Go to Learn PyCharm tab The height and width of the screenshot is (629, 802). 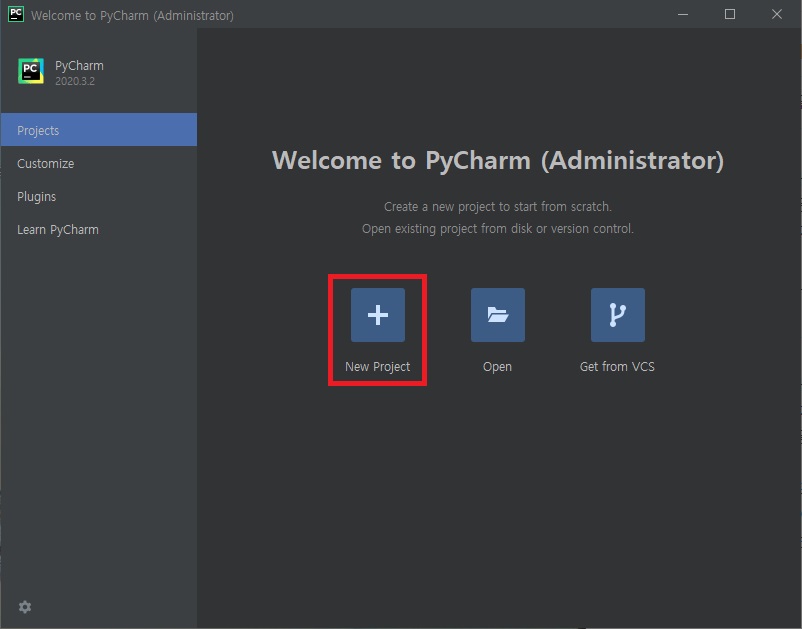click(x=99, y=230)
